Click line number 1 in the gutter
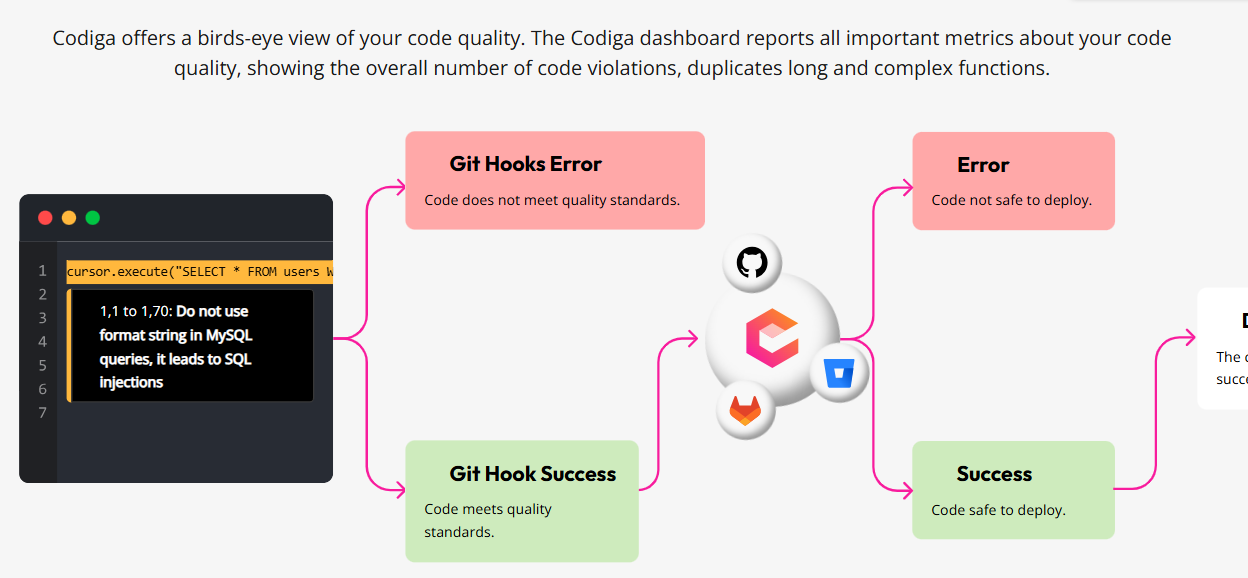 coord(42,271)
